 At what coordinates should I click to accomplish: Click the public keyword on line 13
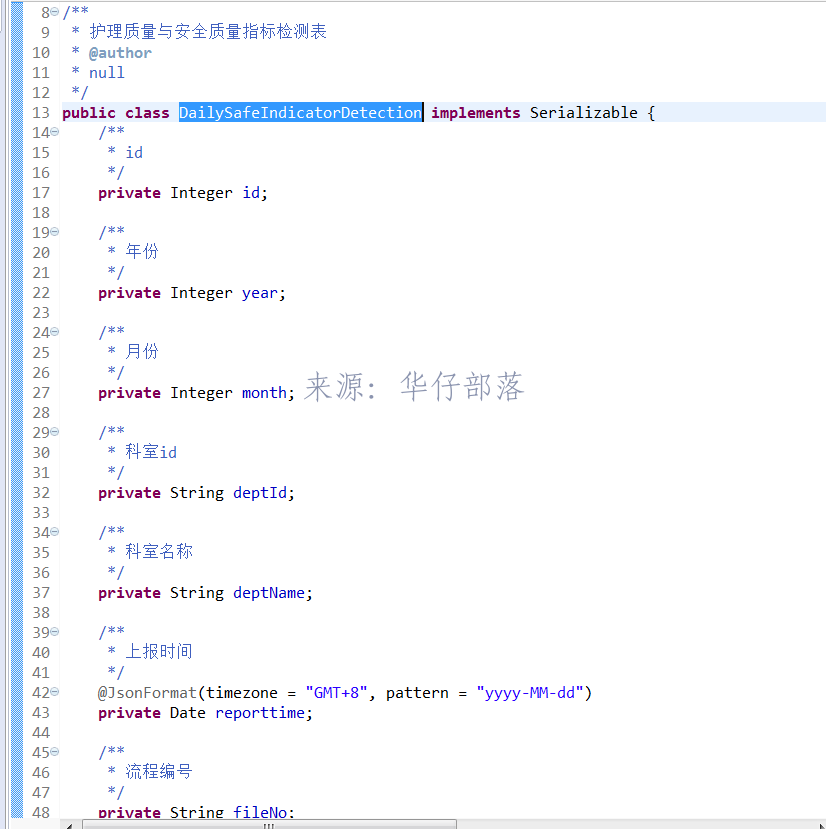89,113
